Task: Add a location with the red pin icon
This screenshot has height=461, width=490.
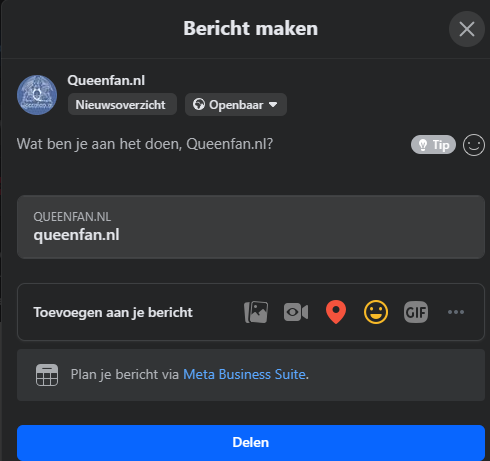Action: pyautogui.click(x=336, y=312)
